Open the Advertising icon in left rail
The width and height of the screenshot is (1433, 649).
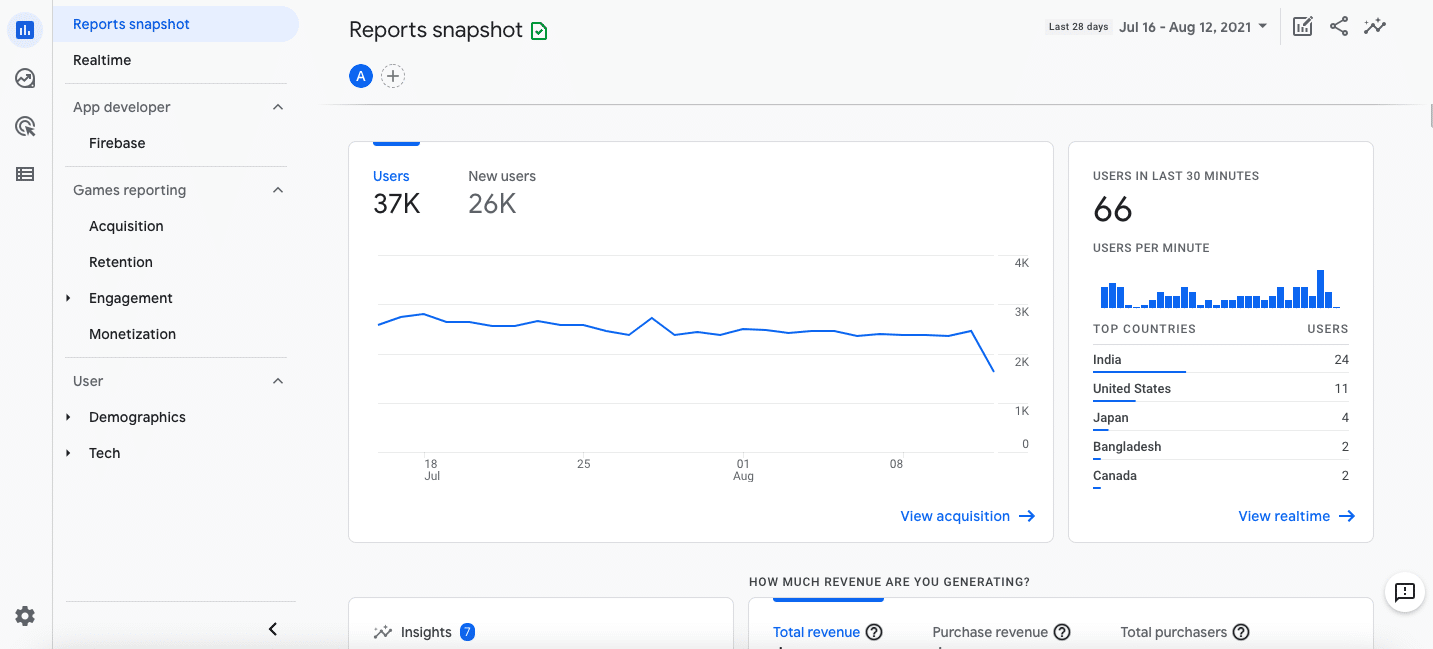(26, 126)
